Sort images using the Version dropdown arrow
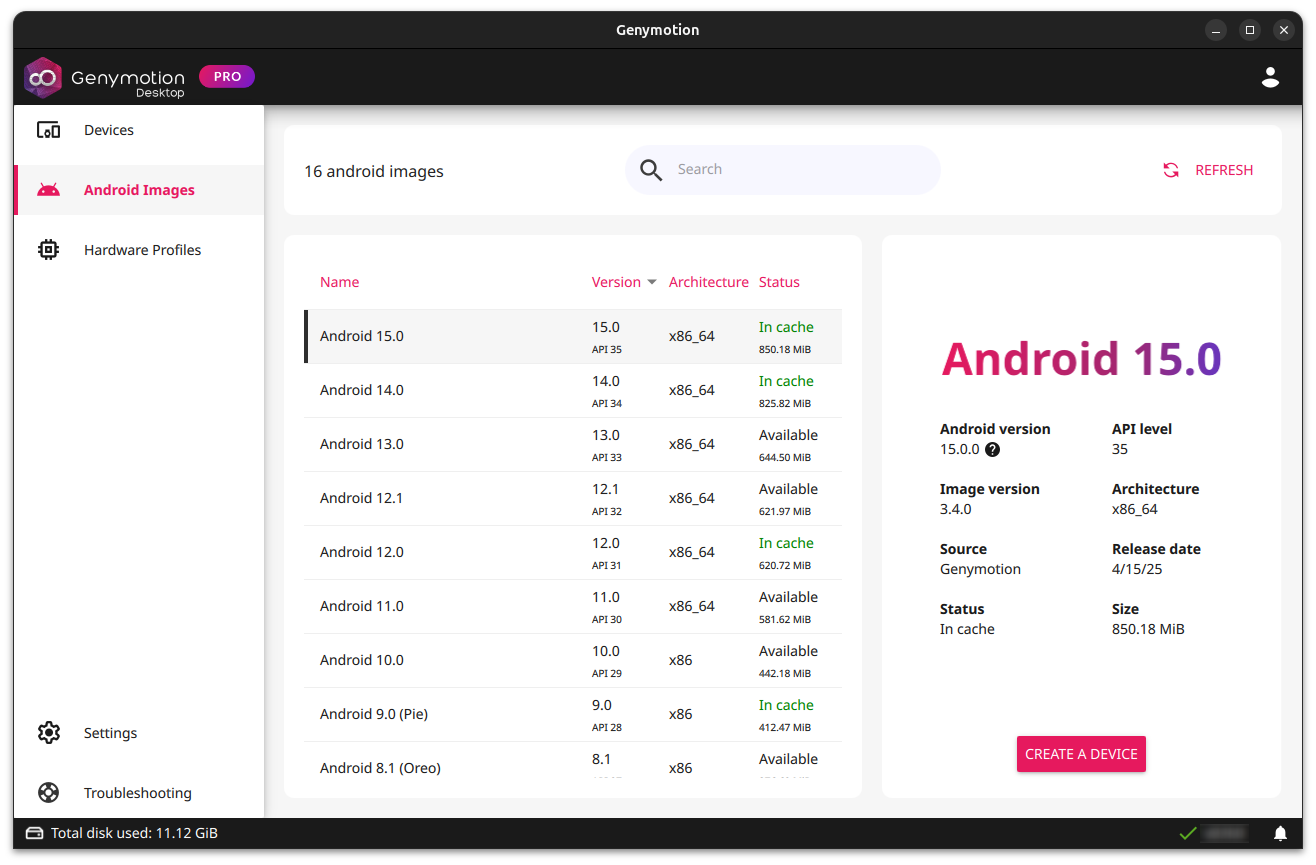 tap(652, 282)
